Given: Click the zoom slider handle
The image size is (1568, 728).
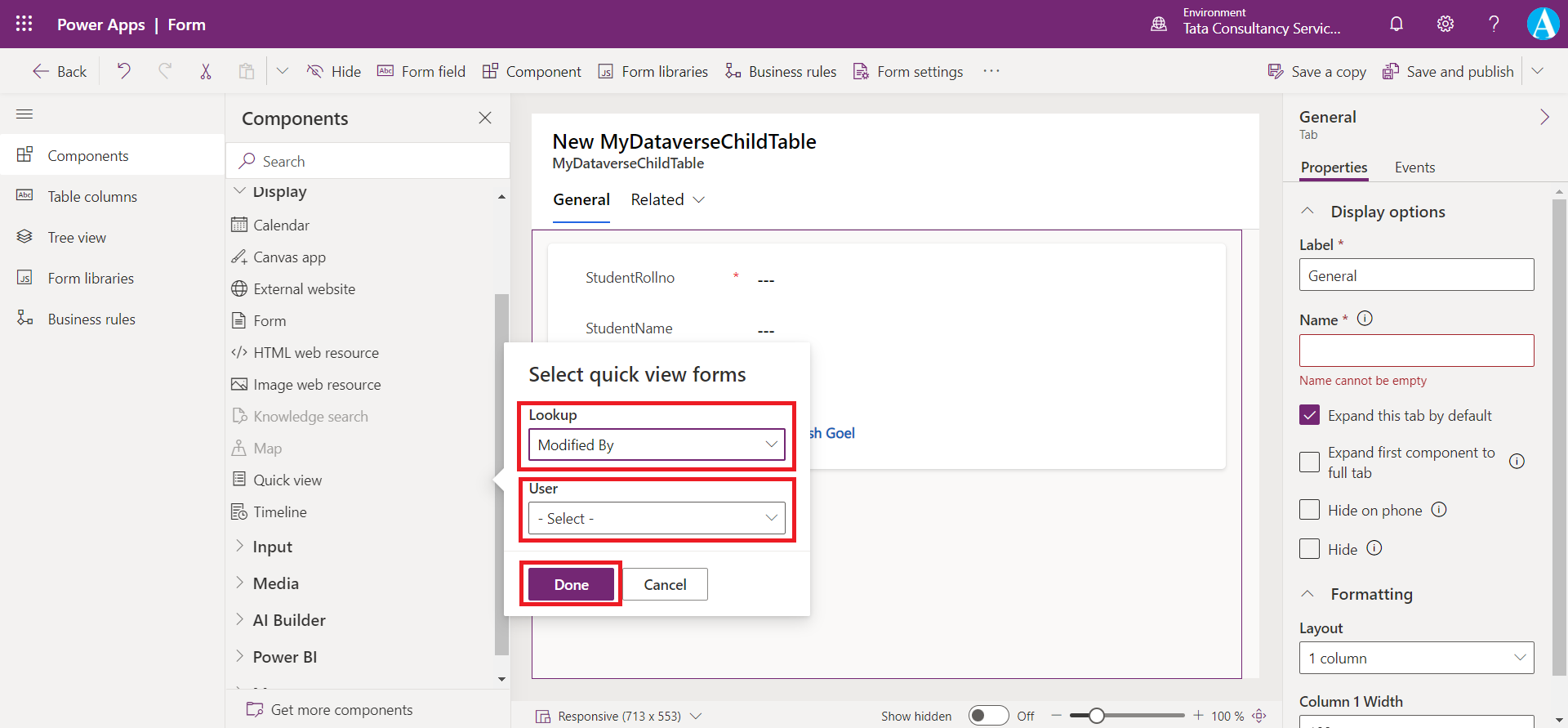Looking at the screenshot, I should point(1097,716).
